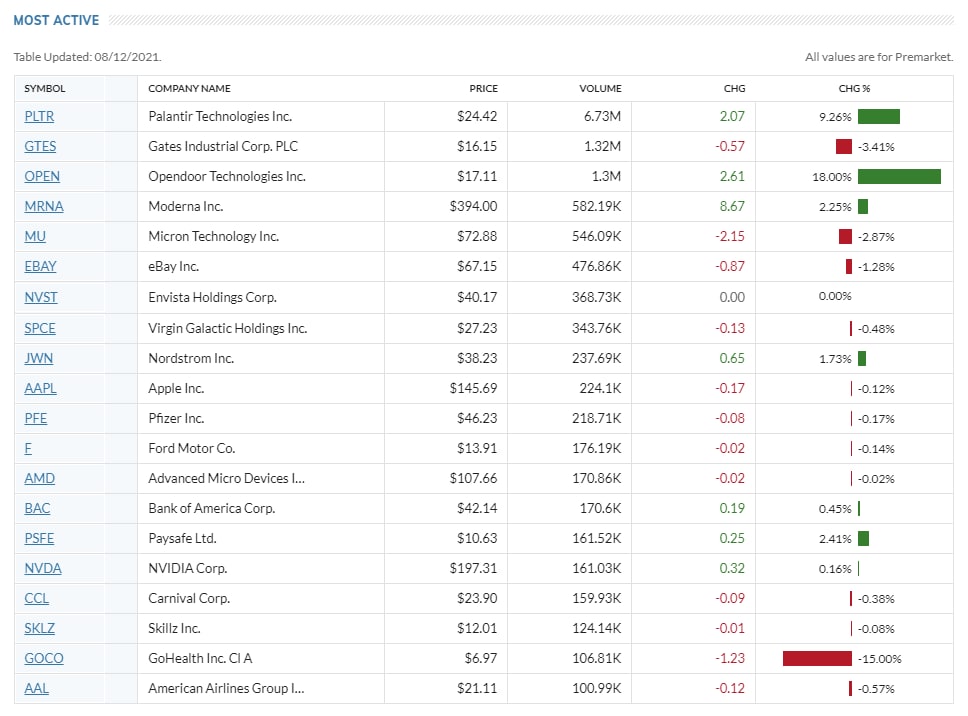Open the NVST ticker link
The height and width of the screenshot is (716, 968).
point(41,297)
